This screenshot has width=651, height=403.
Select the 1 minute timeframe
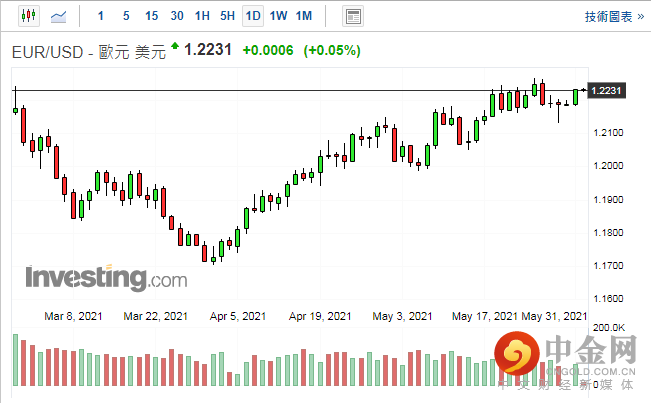(x=100, y=16)
